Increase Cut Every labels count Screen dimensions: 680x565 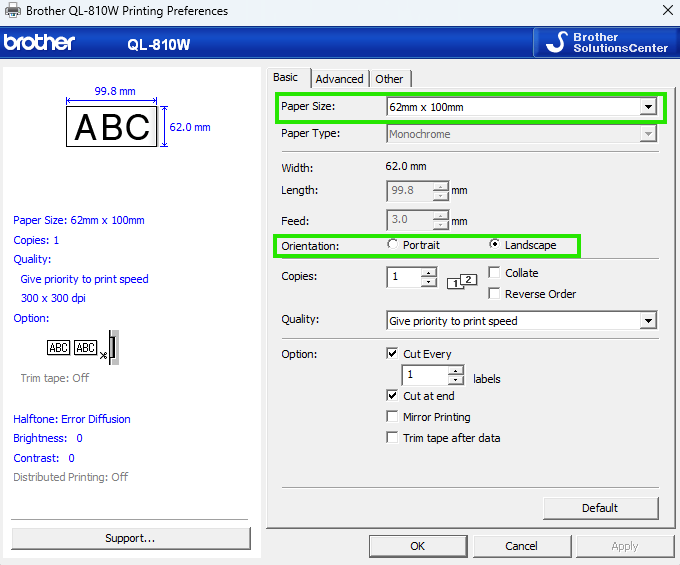(455, 371)
